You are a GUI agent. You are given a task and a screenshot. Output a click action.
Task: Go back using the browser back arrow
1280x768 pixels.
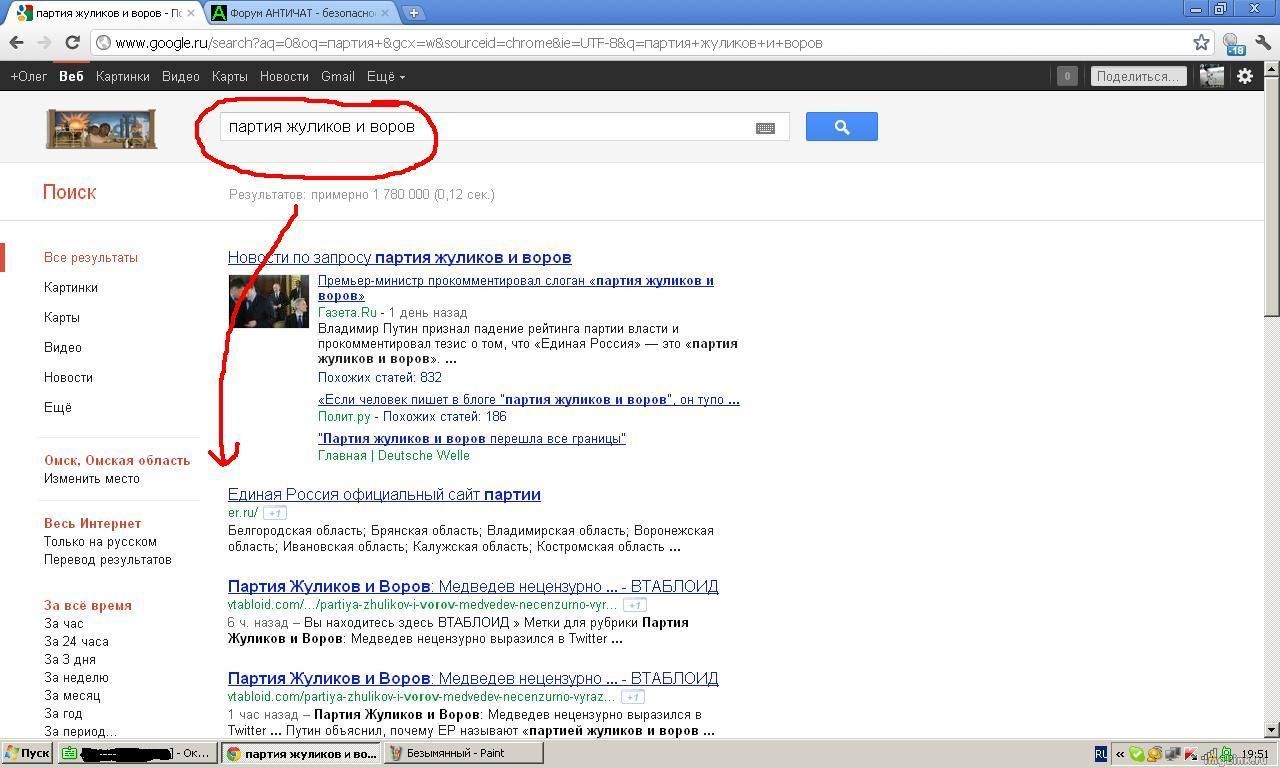tap(17, 43)
